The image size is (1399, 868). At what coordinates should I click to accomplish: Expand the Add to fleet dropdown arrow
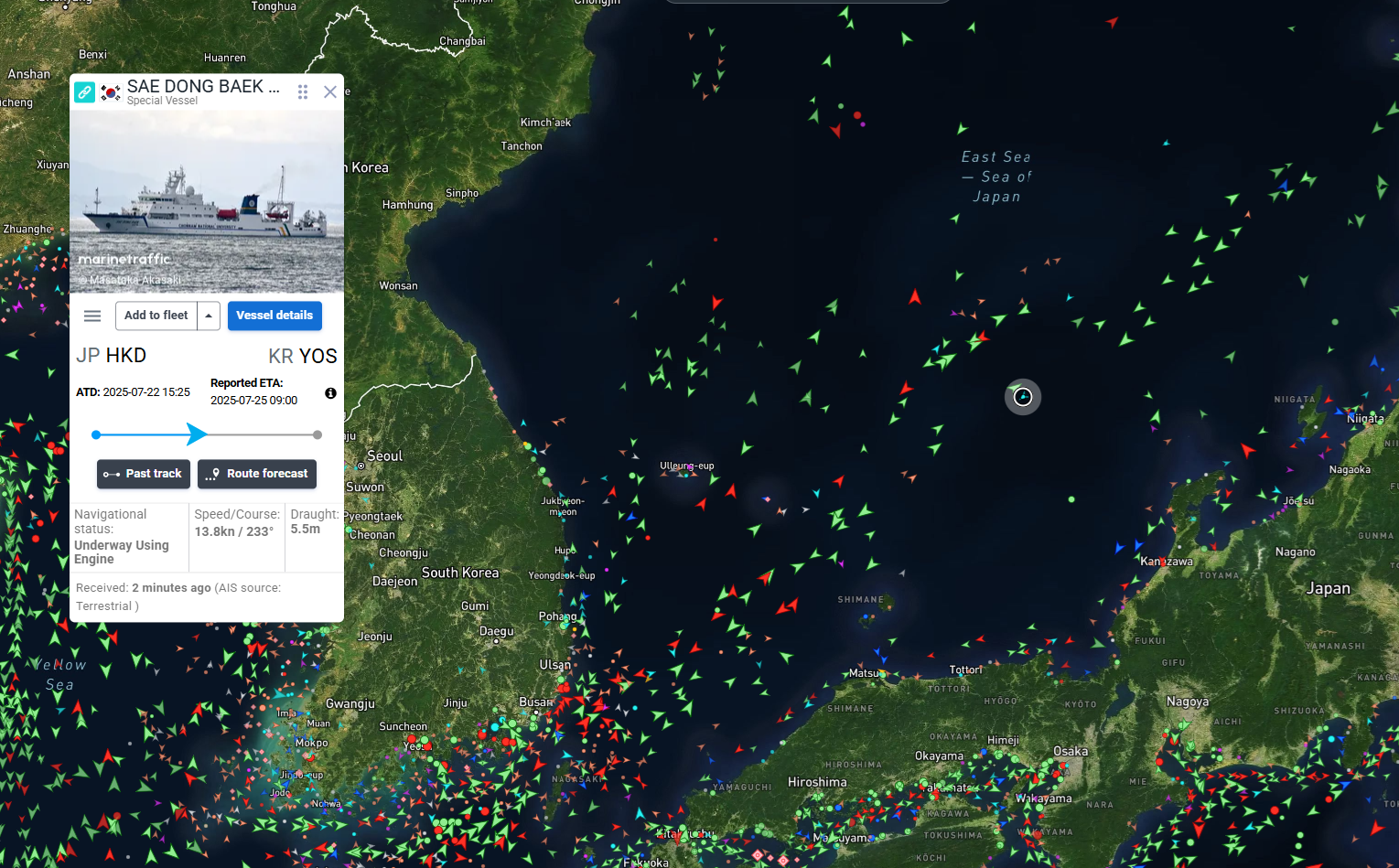(x=209, y=316)
